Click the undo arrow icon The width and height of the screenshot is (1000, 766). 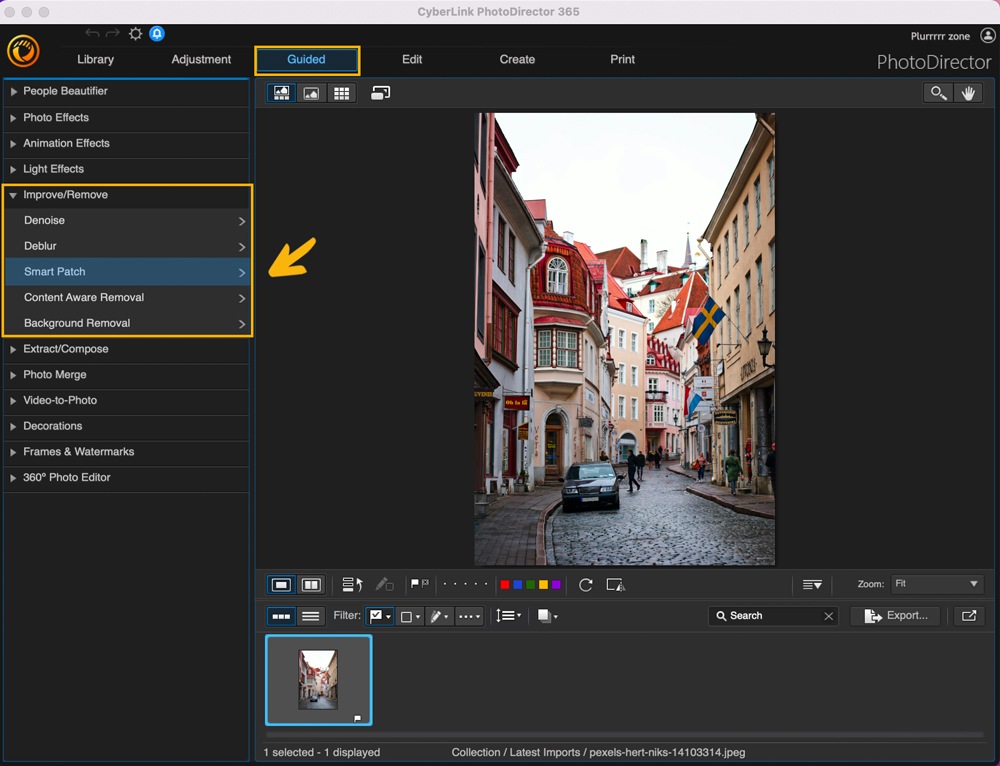(92, 33)
